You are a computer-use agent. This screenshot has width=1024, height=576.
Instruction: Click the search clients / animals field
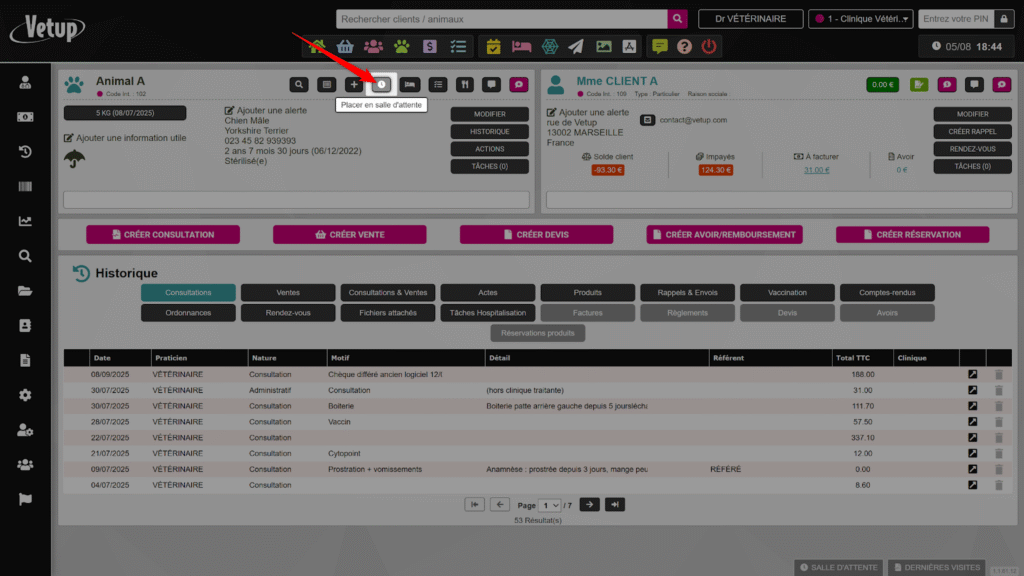503,19
